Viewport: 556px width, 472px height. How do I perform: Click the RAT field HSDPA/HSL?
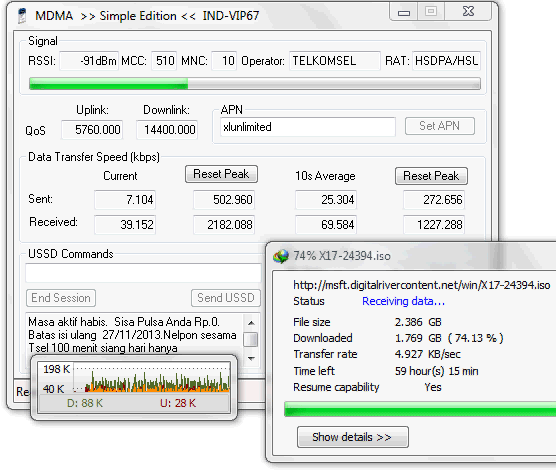(446, 61)
